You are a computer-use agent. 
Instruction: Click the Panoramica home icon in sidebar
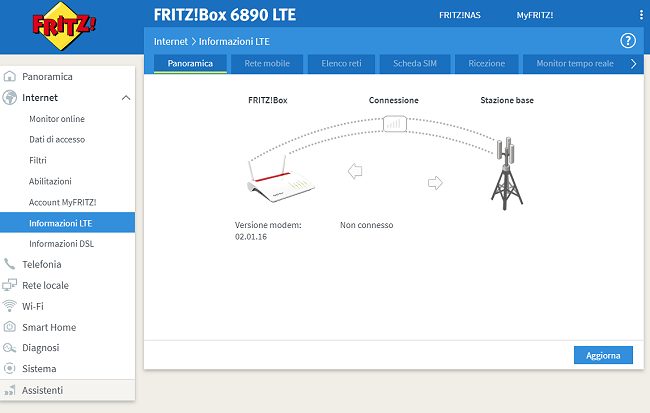tap(10, 76)
